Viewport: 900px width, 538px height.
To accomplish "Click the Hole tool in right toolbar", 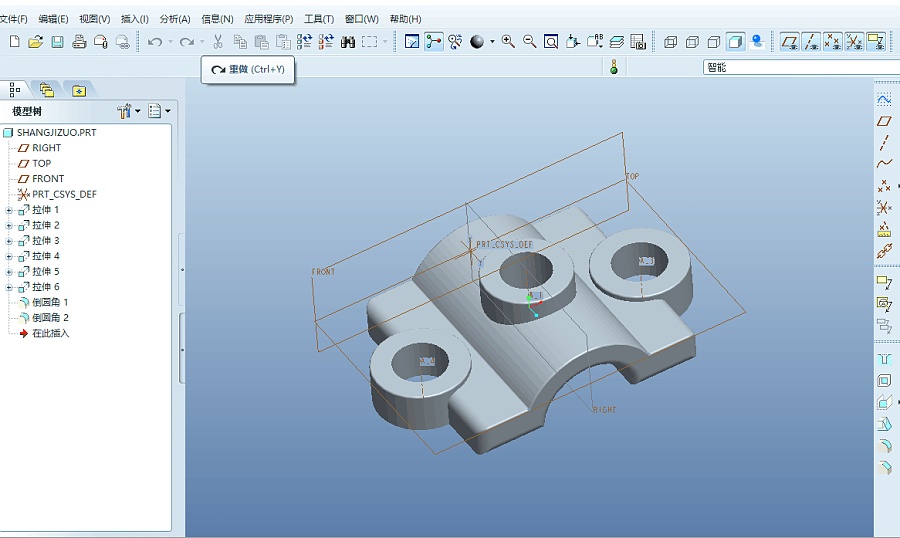I will click(x=884, y=359).
